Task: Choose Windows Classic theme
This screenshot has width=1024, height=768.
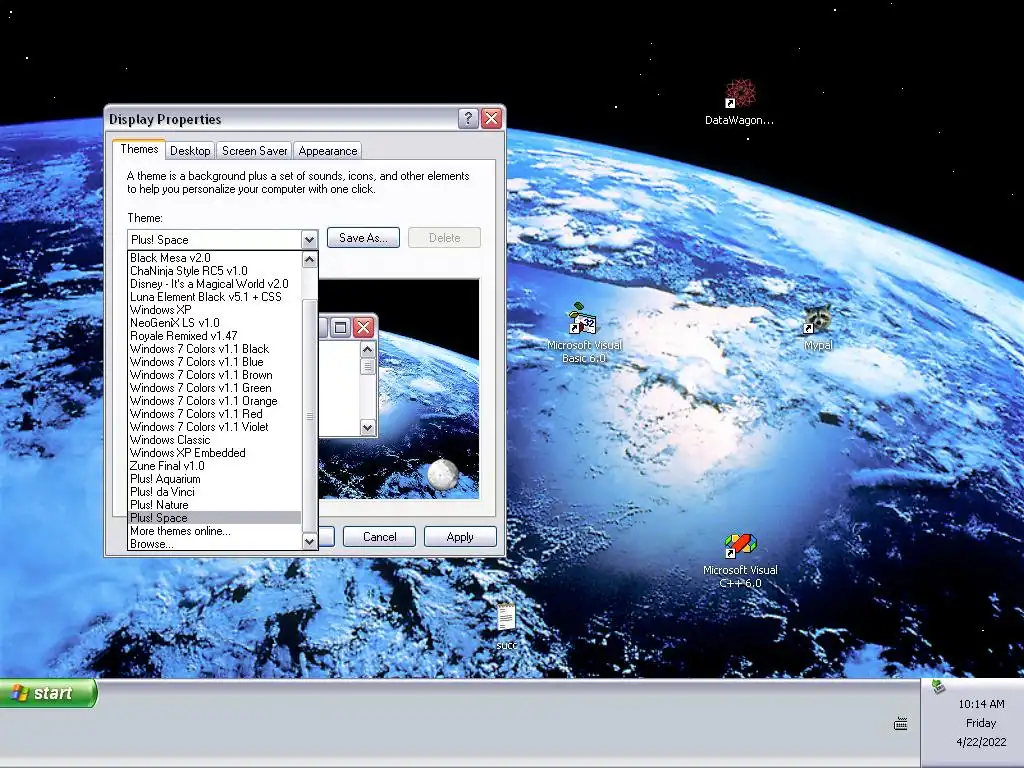Action: (215, 440)
